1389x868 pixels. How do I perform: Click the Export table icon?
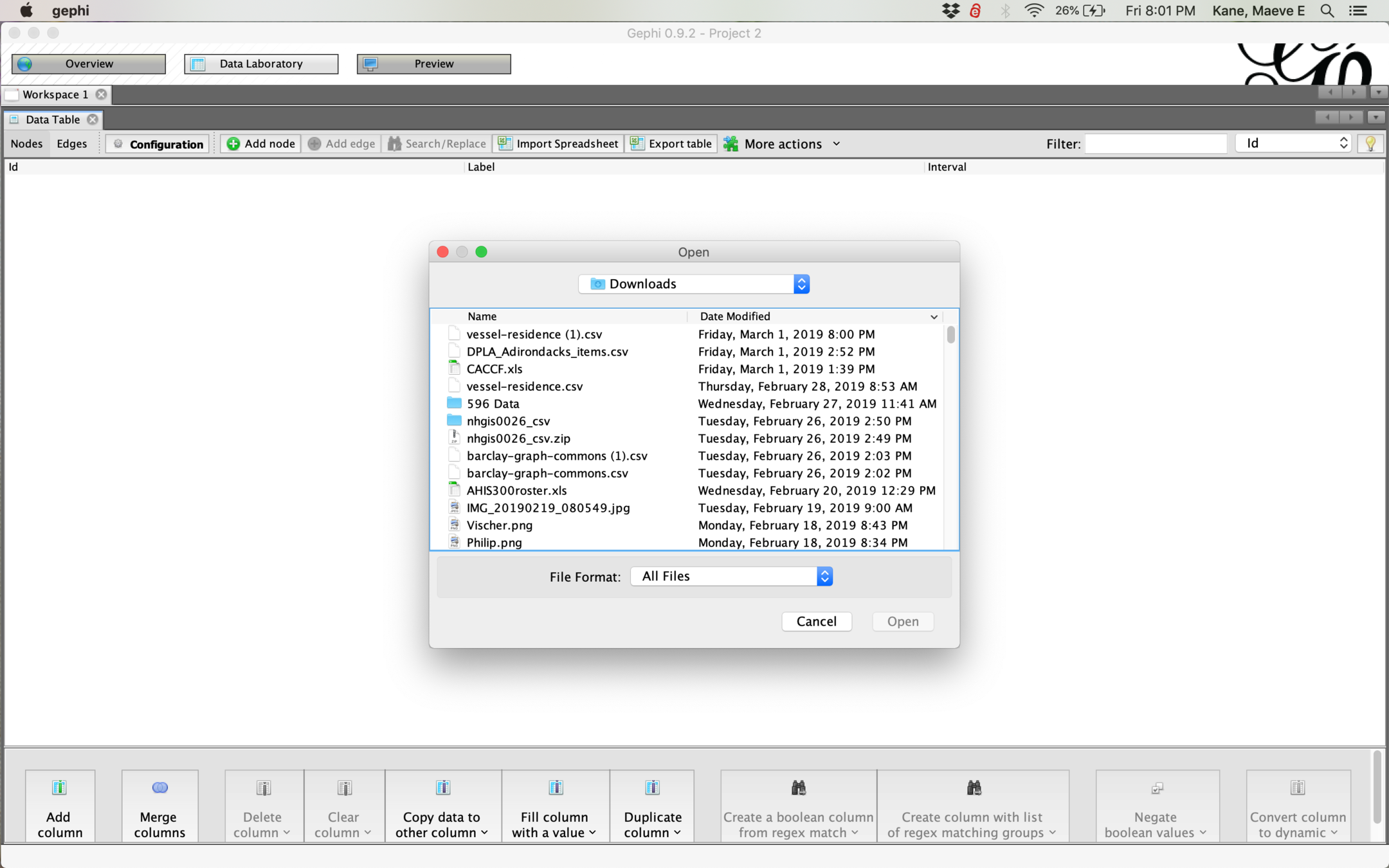[637, 144]
